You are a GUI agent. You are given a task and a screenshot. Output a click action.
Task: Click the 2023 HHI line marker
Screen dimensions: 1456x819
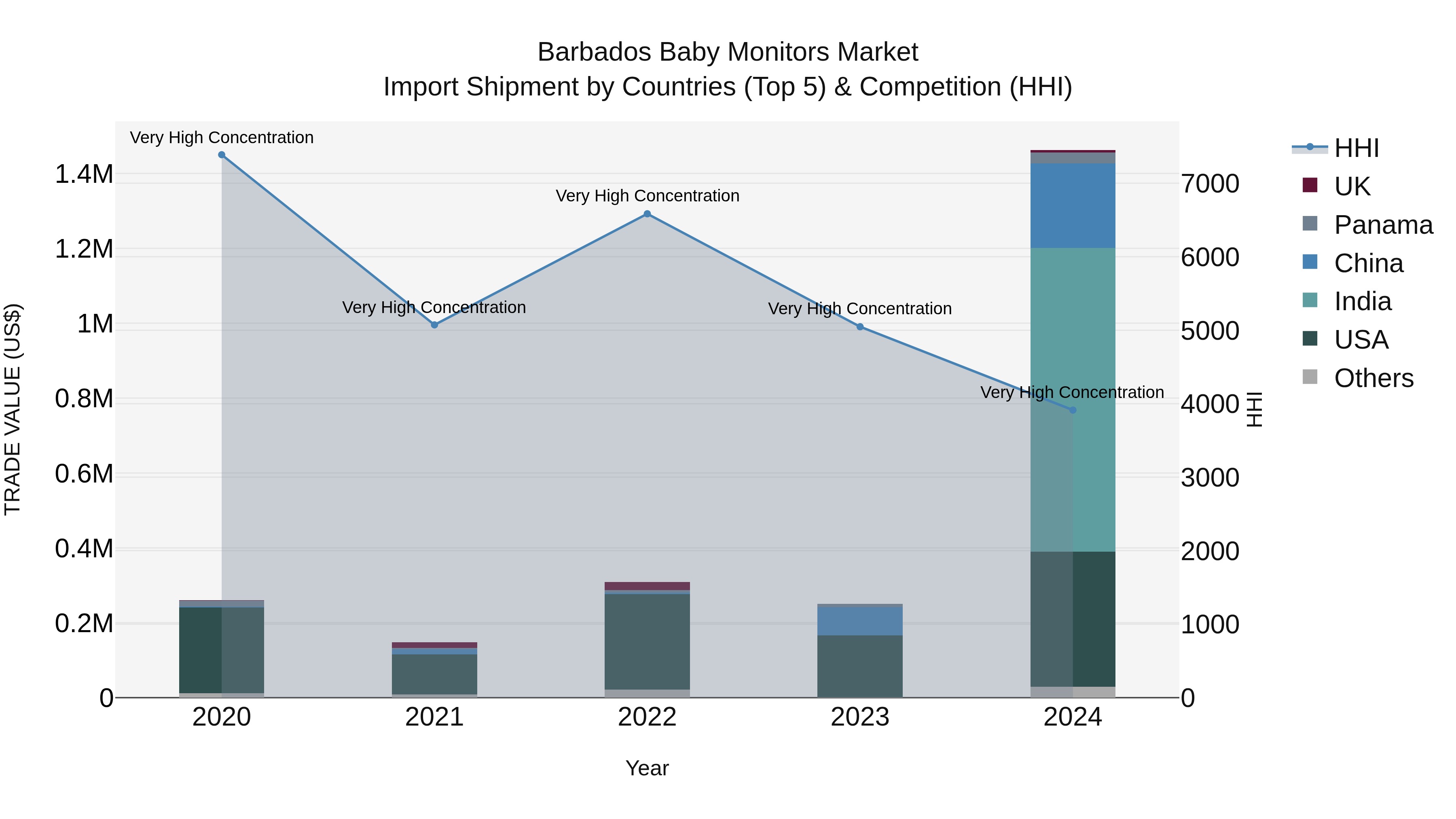click(860, 327)
